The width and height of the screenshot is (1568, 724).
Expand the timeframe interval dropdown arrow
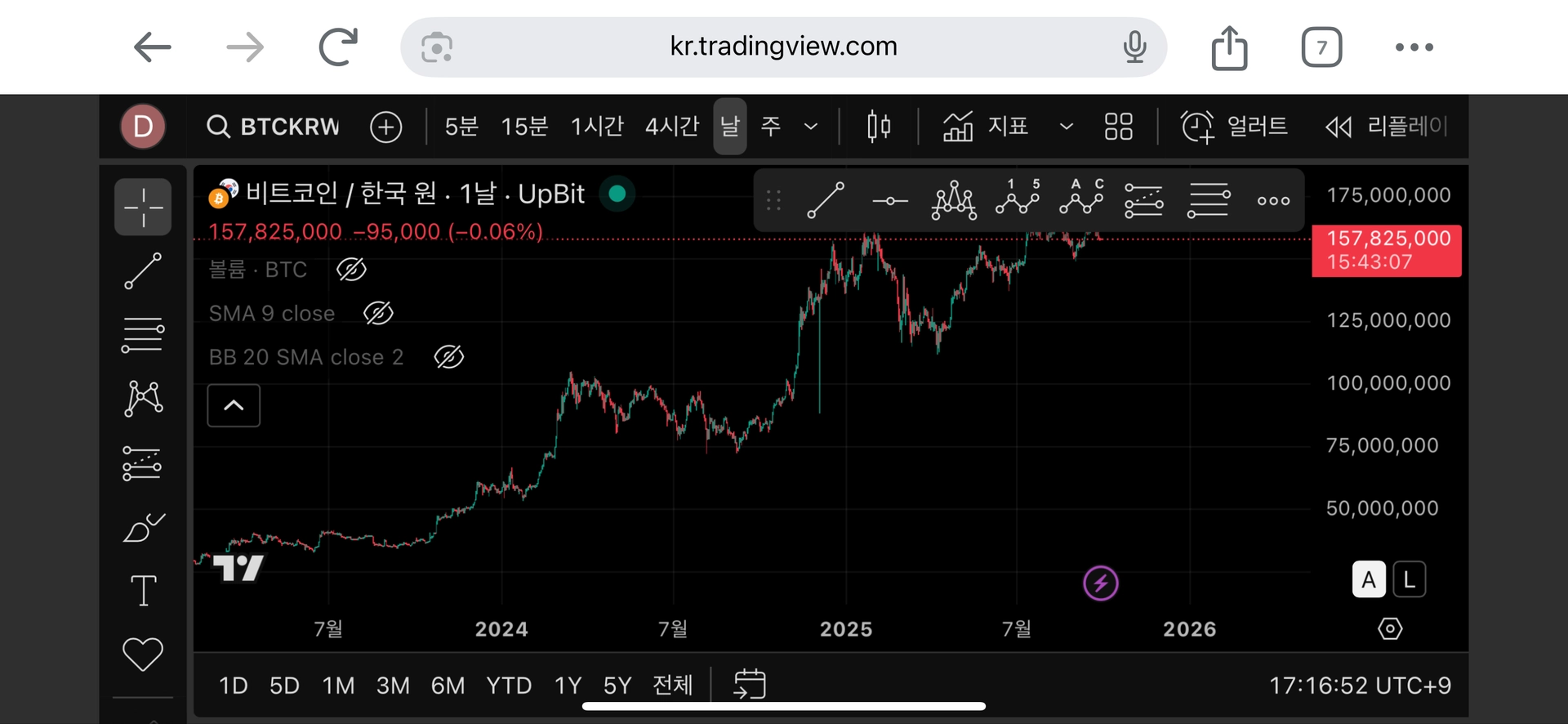811,127
